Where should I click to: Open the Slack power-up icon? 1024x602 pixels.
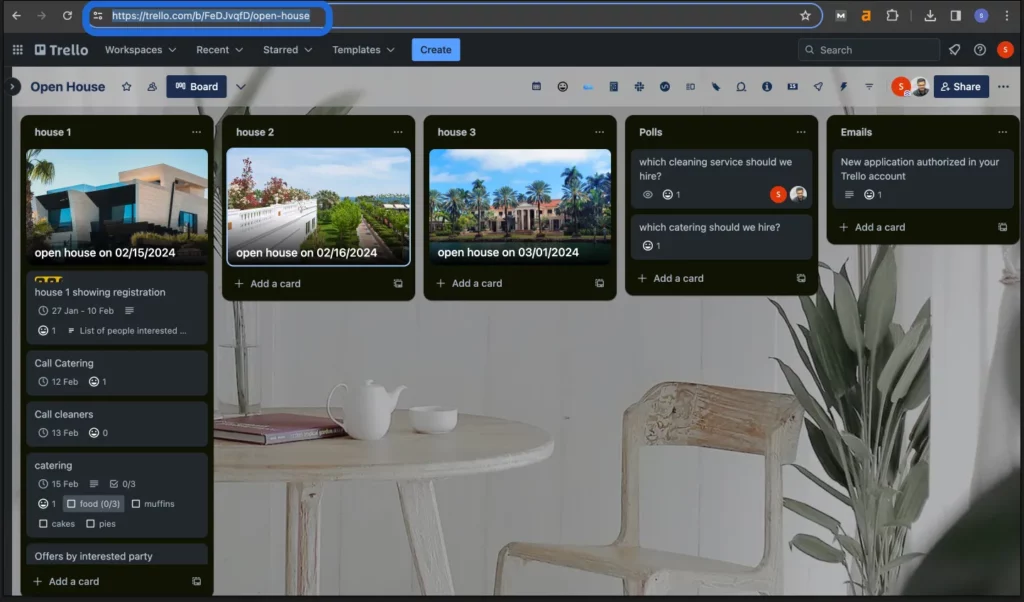coord(639,86)
